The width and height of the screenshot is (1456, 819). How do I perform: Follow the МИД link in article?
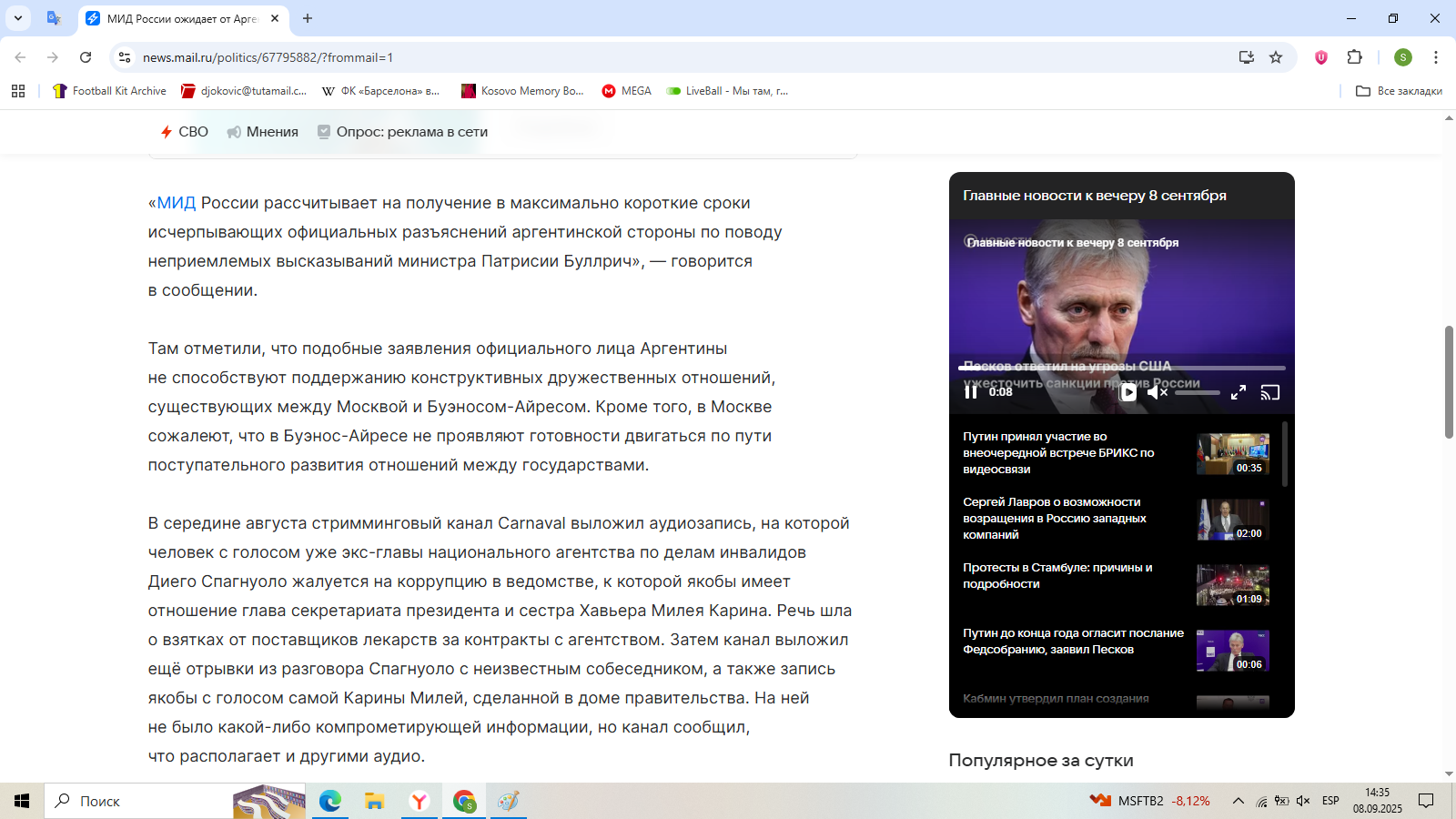(x=176, y=203)
